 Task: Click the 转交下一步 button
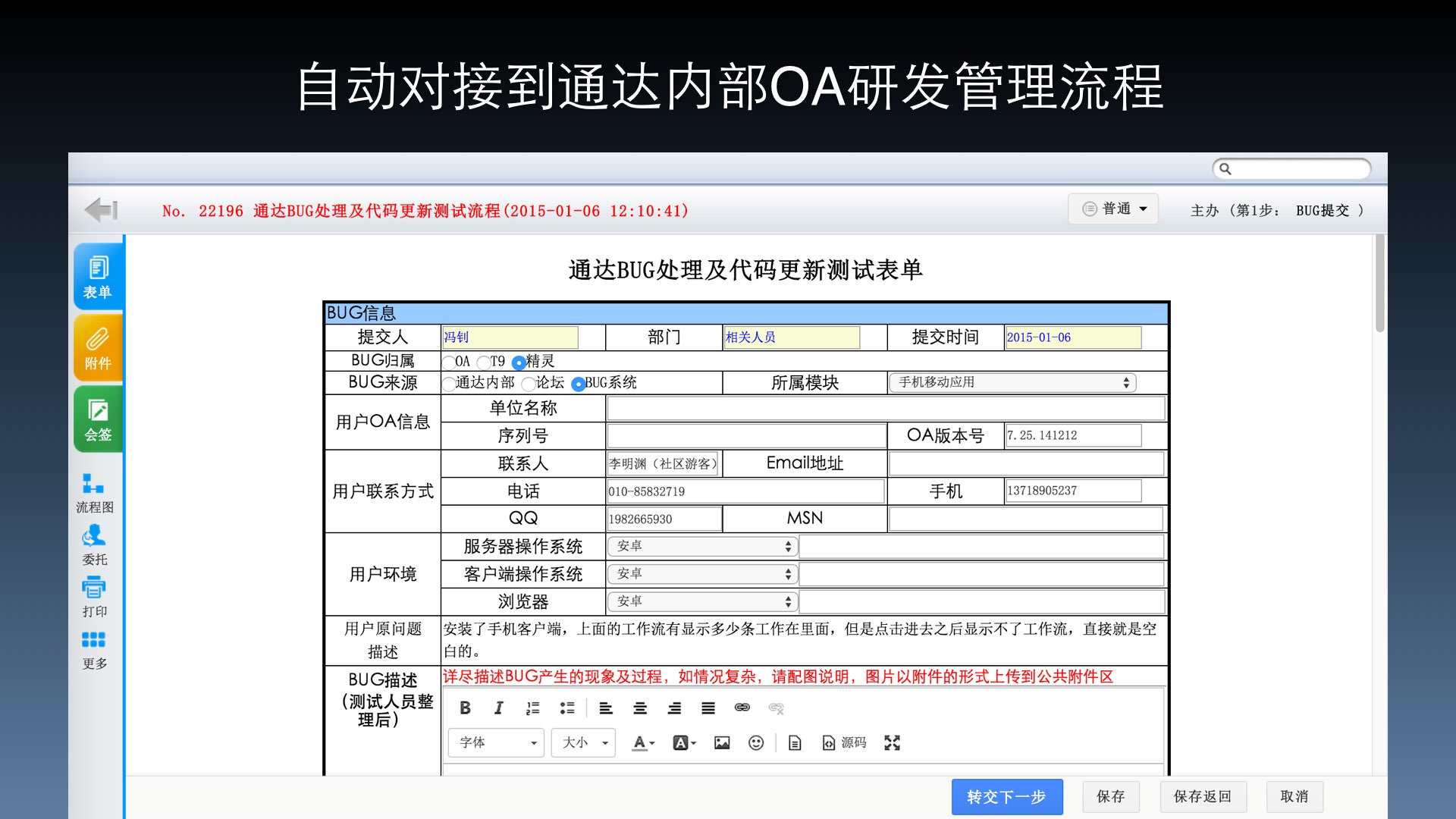coord(1007,796)
